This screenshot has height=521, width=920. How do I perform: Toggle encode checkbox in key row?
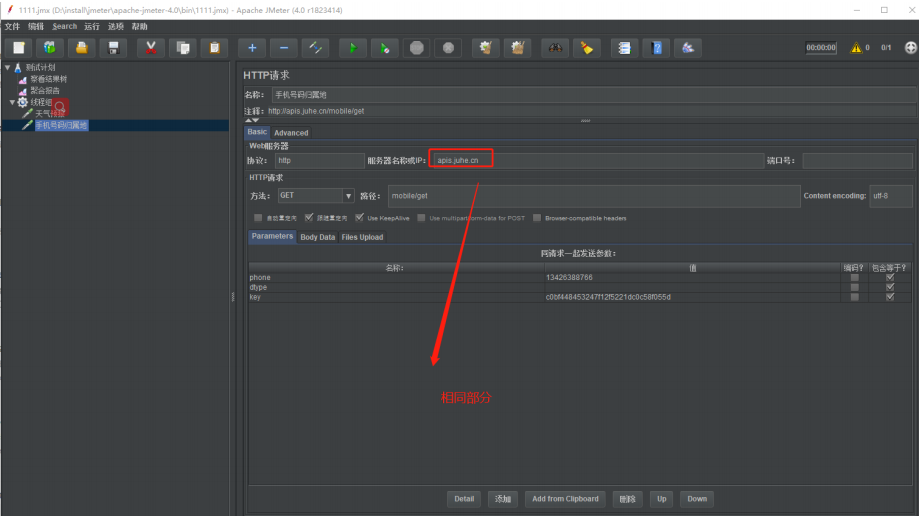point(854,297)
